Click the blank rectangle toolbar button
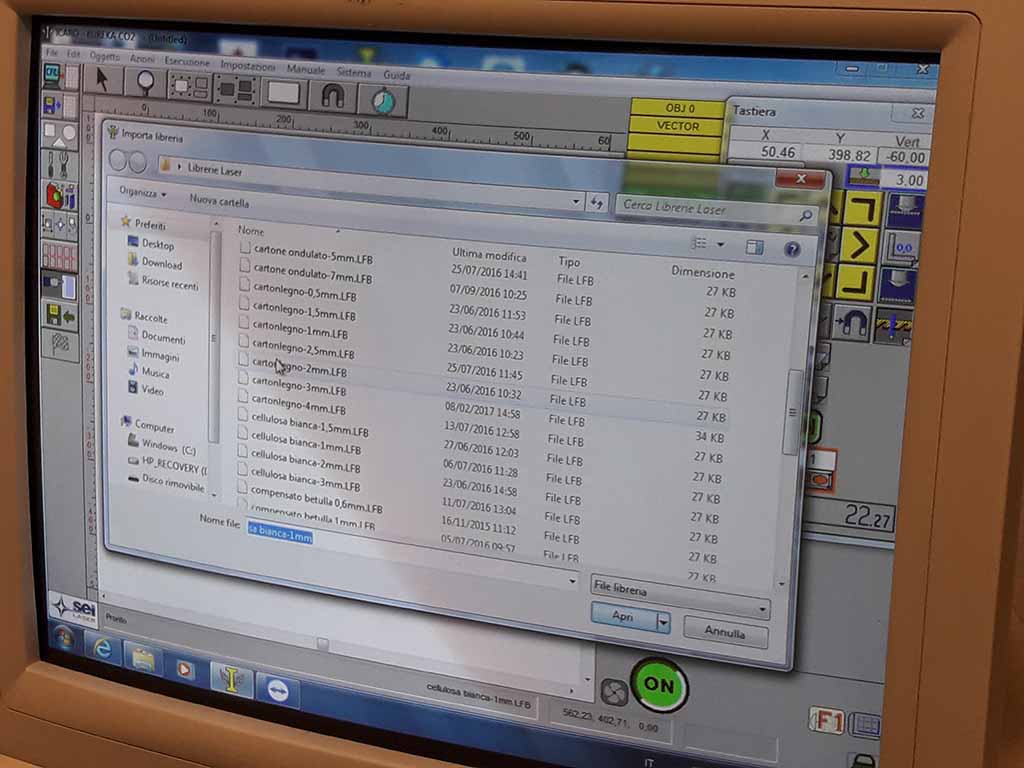 point(283,93)
